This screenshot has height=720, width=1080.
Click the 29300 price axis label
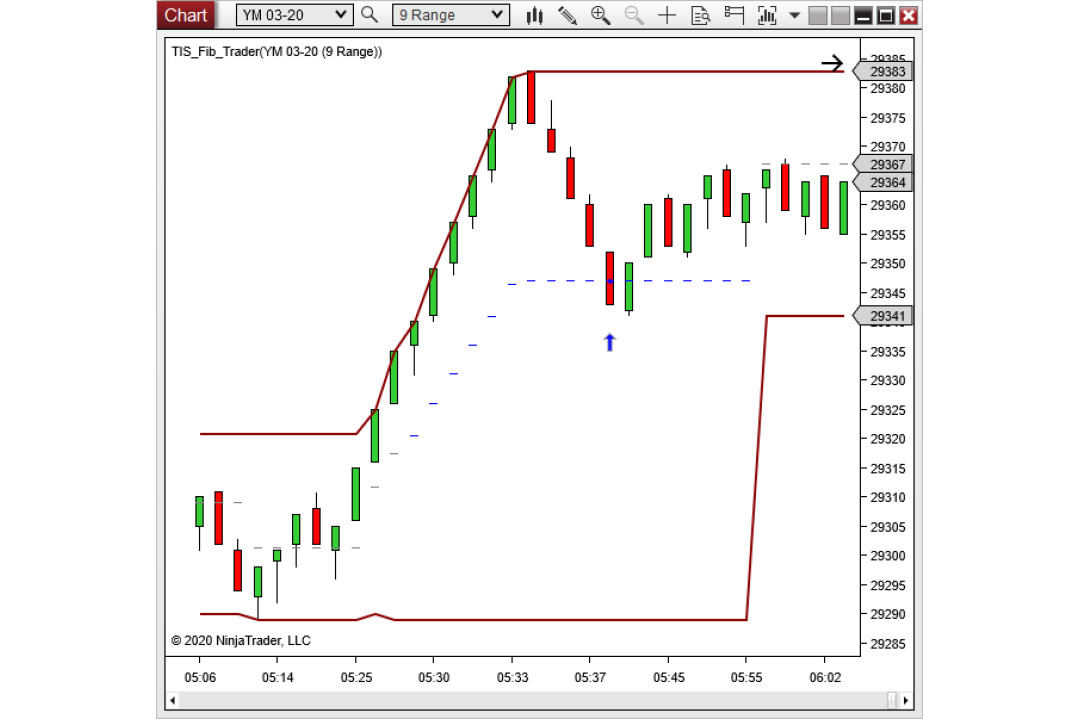pos(888,556)
